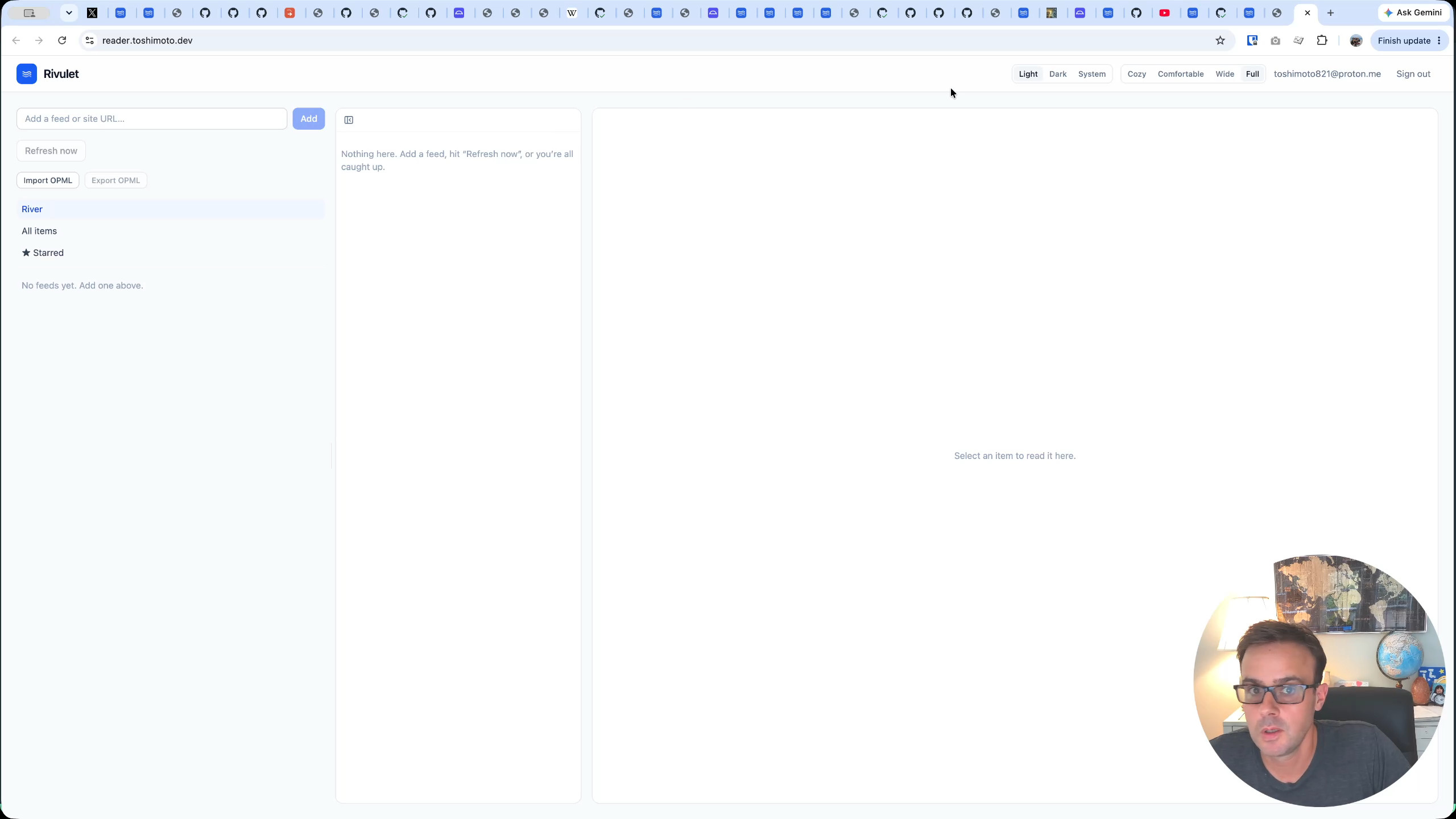The width and height of the screenshot is (1456, 819).
Task: Click the browser forward arrow
Action: pyautogui.click(x=39, y=40)
